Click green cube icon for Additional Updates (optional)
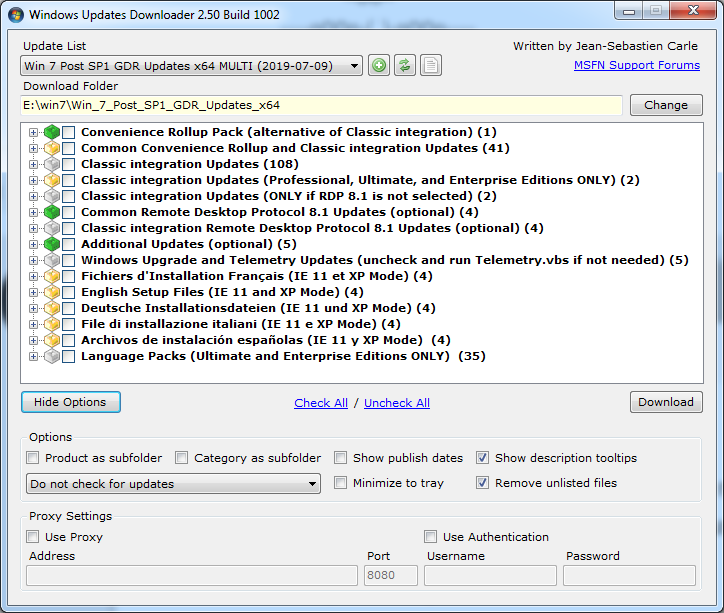This screenshot has height=613, width=724. click(52, 244)
